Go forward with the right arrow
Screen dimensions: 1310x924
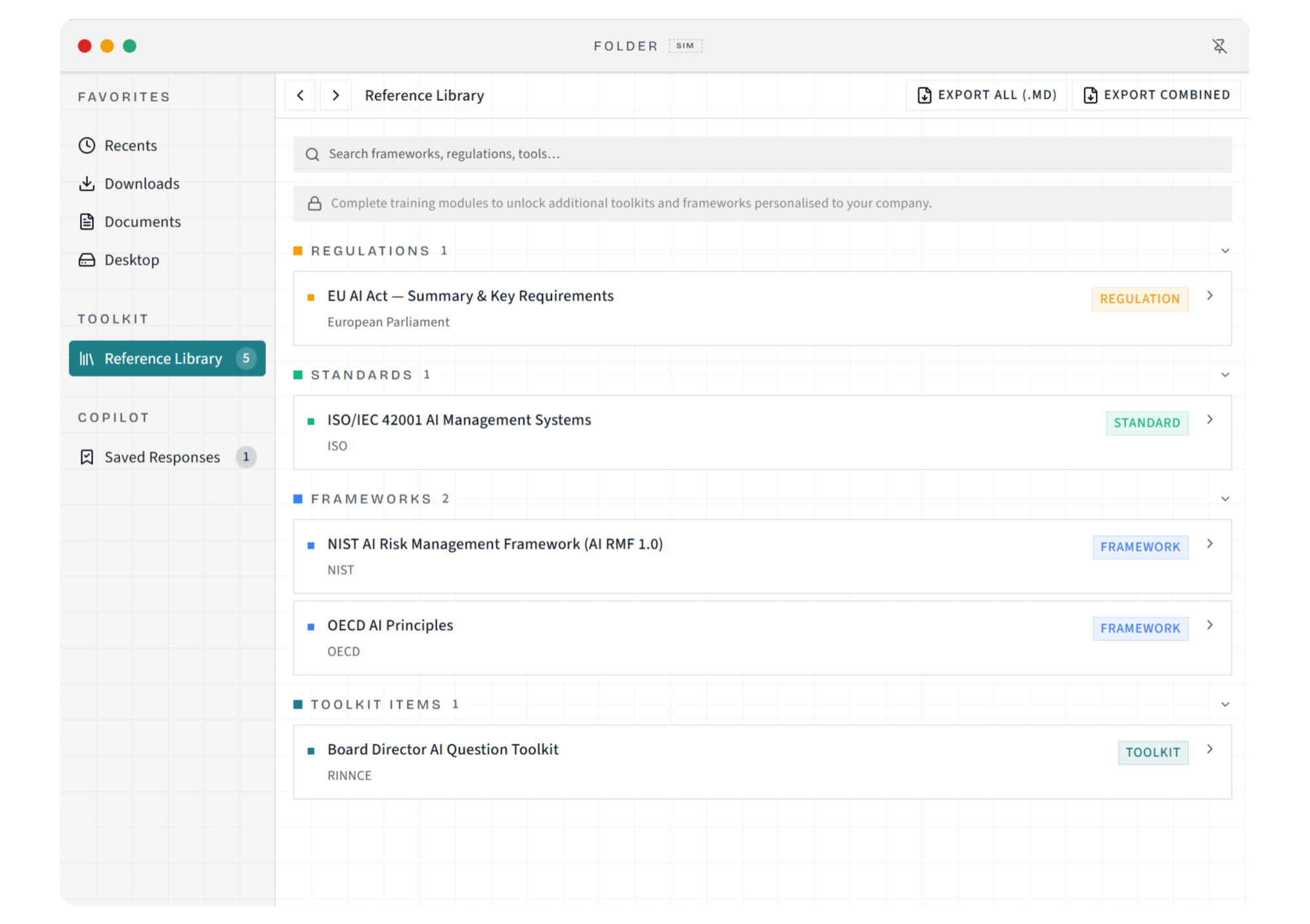336,96
